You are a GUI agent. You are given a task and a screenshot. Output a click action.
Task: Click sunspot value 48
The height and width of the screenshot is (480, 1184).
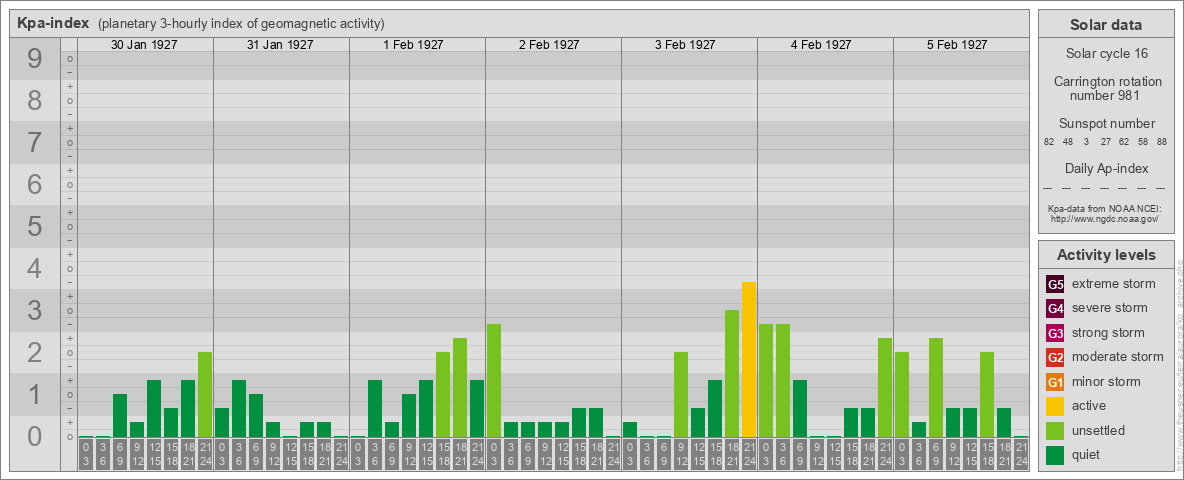click(1068, 142)
